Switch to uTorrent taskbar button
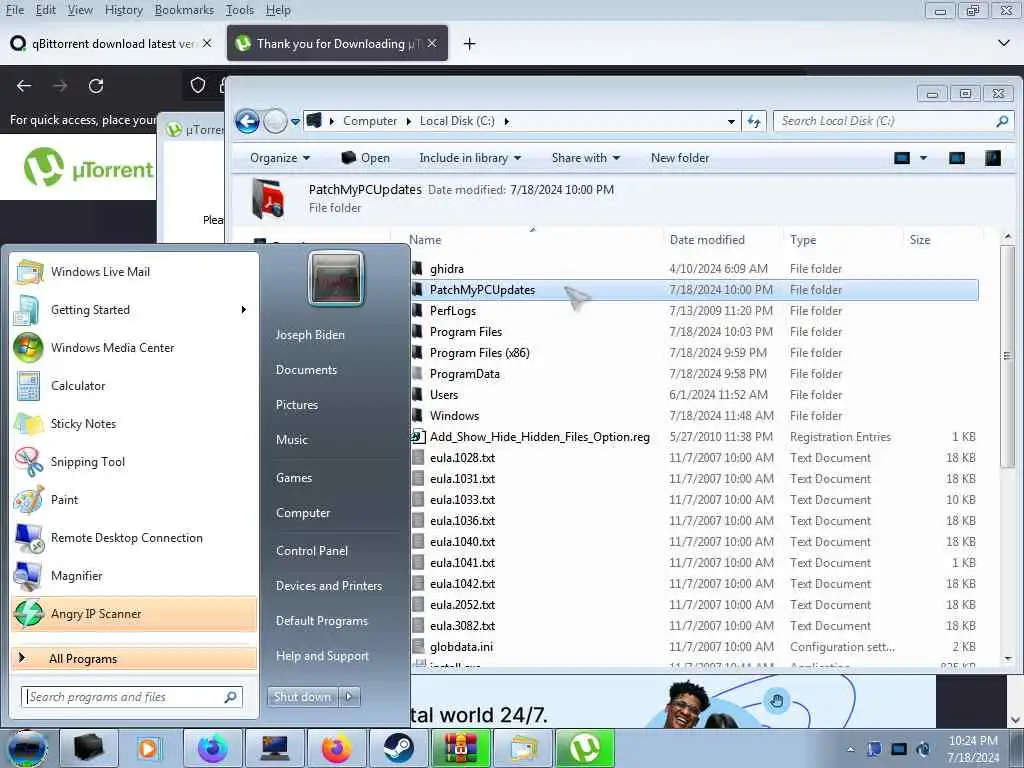The height and width of the screenshot is (768, 1024). tap(584, 748)
